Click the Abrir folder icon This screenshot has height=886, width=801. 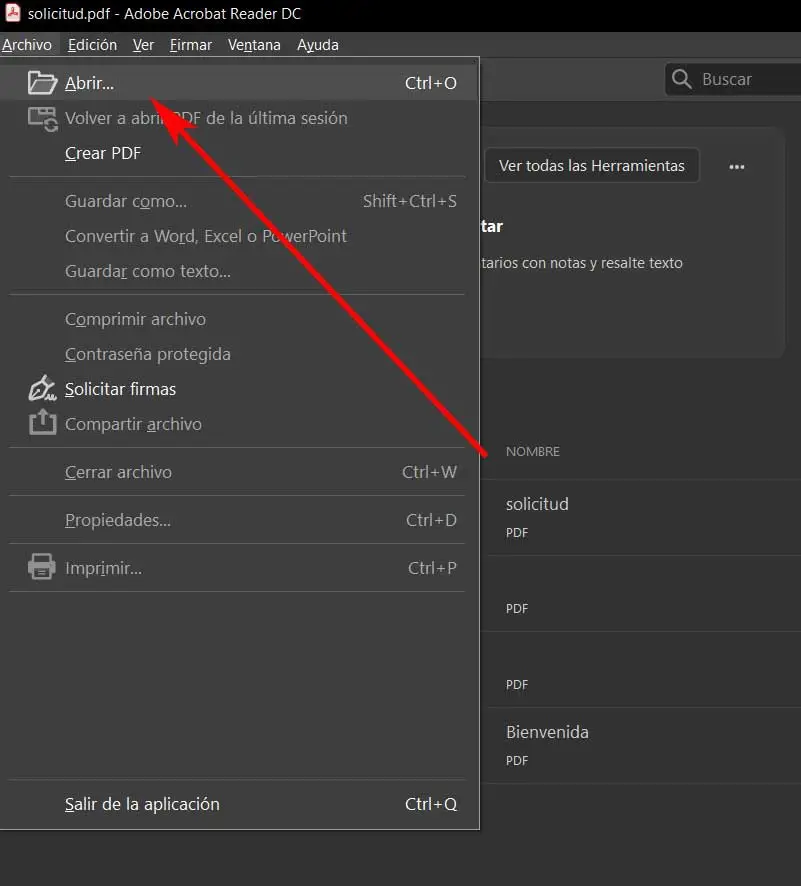42,82
